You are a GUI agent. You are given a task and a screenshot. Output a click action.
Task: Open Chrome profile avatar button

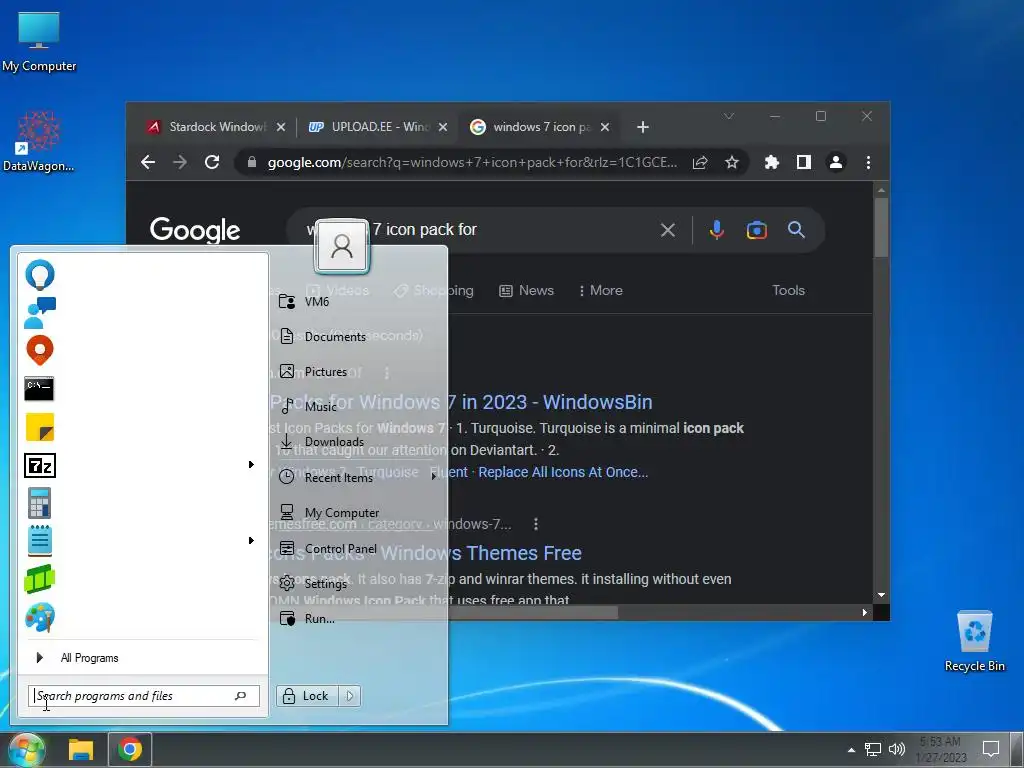pos(835,162)
